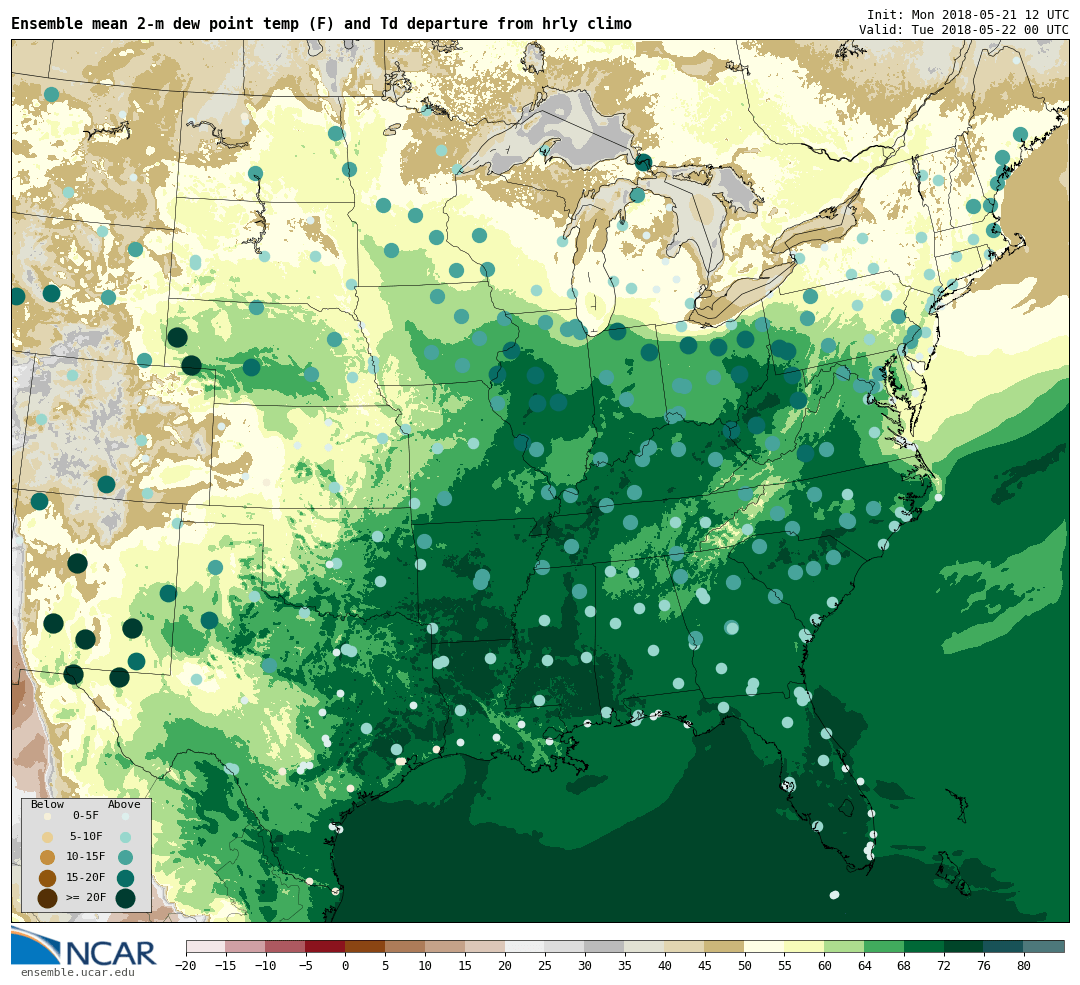Click the '10-15F' legend label
The height and width of the screenshot is (985, 1080).
click(86, 856)
